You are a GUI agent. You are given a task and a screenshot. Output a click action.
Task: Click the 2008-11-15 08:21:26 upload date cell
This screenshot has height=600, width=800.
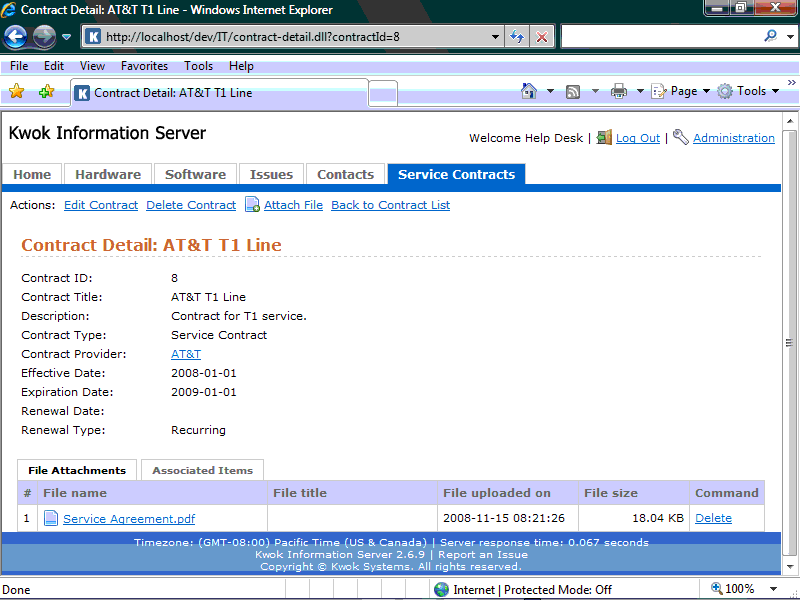pos(508,518)
